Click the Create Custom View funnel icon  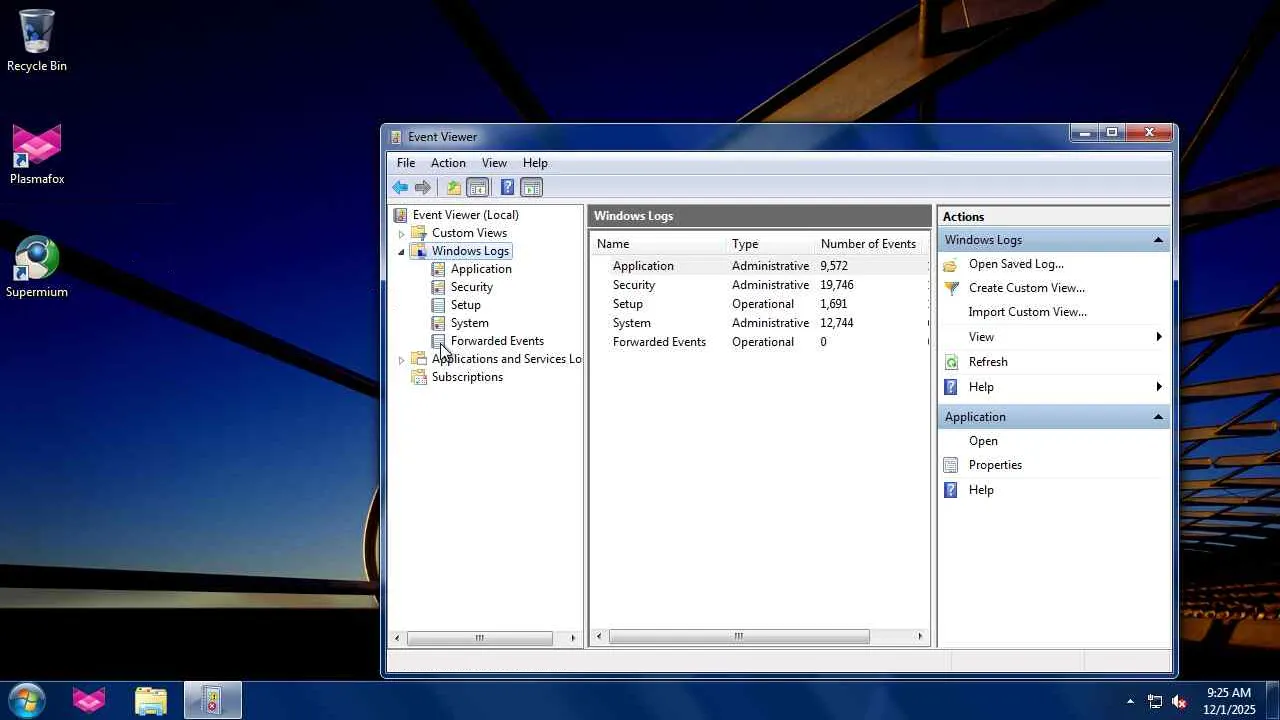pos(951,288)
